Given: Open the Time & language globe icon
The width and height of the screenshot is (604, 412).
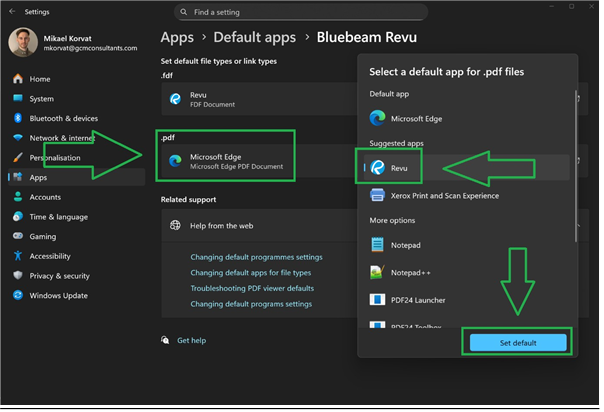Looking at the screenshot, I should 18,216.
